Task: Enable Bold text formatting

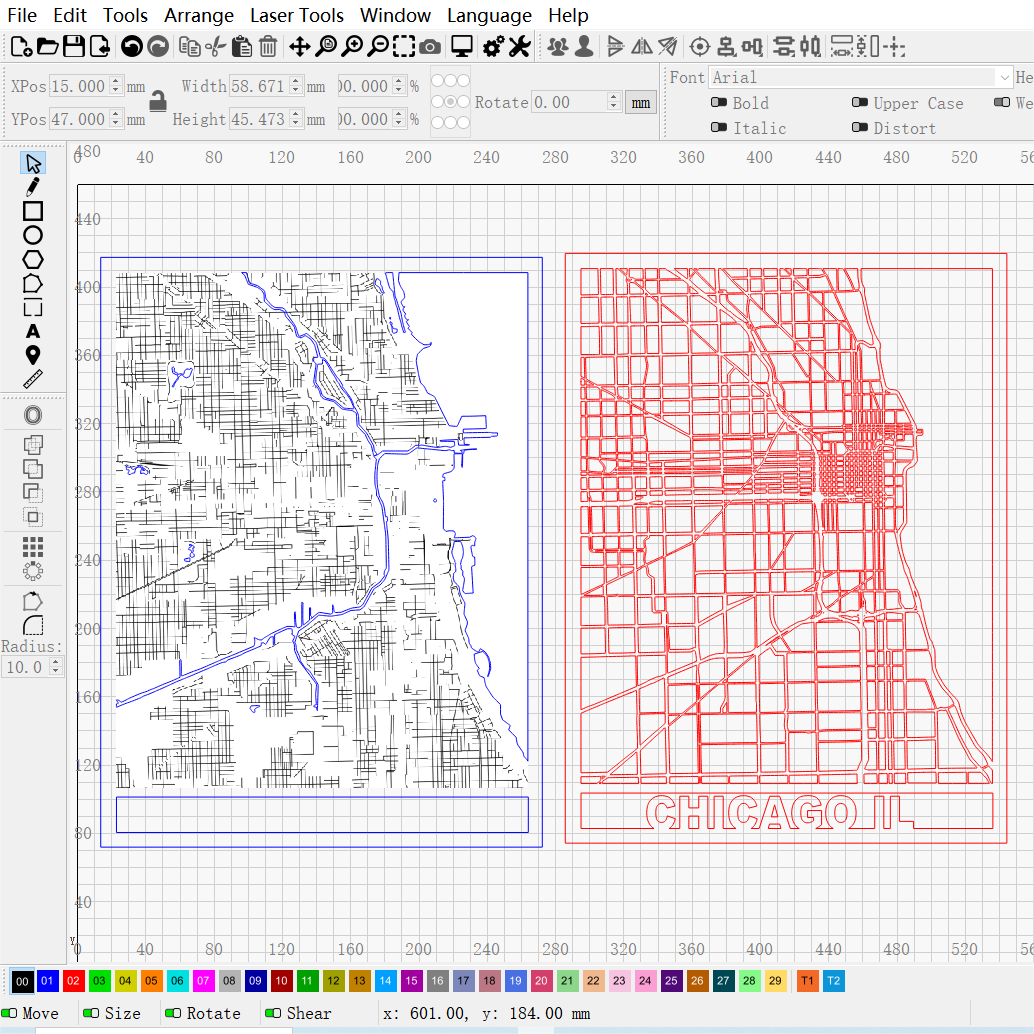Action: (719, 103)
